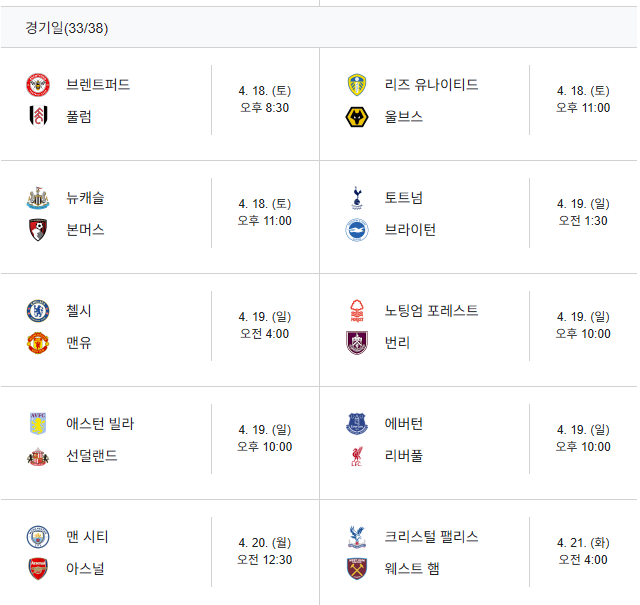
Task: Select the 4. 21. (화) 오전 4:00 fixture
Action: pyautogui.click(x=583, y=551)
